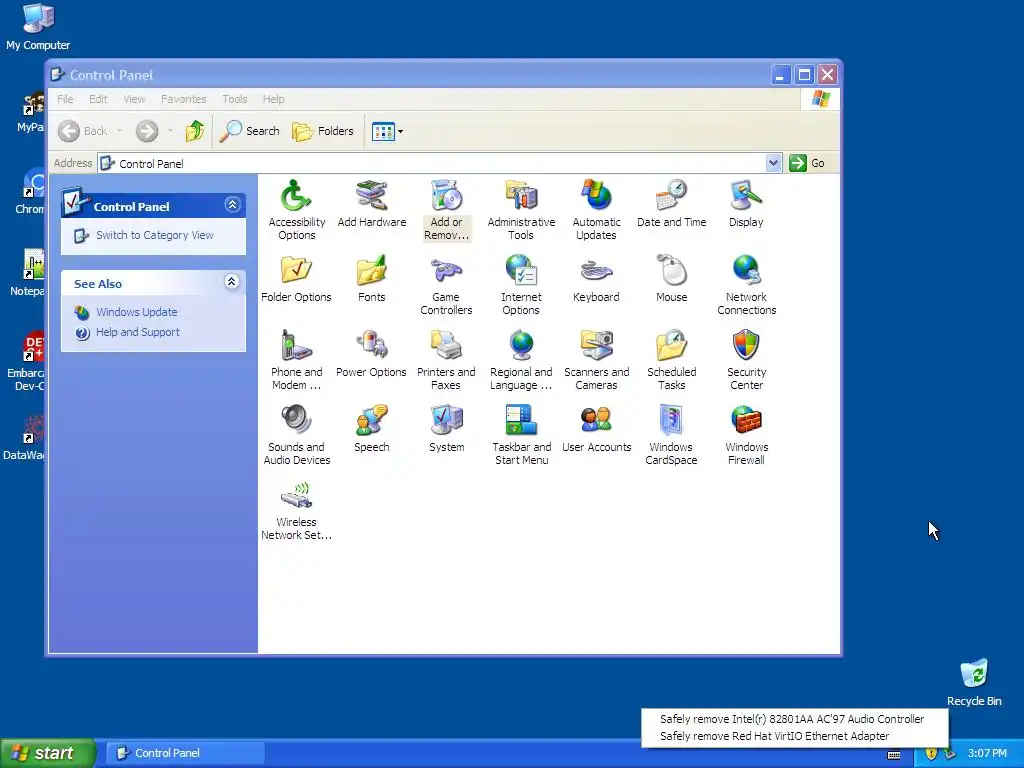Click the Start button

click(x=48, y=753)
